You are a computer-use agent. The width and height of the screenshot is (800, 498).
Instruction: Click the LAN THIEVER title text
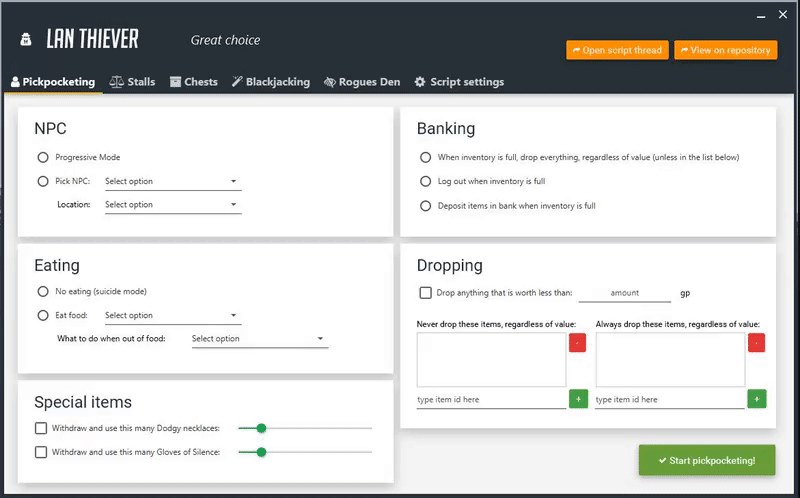pyautogui.click(x=92, y=39)
